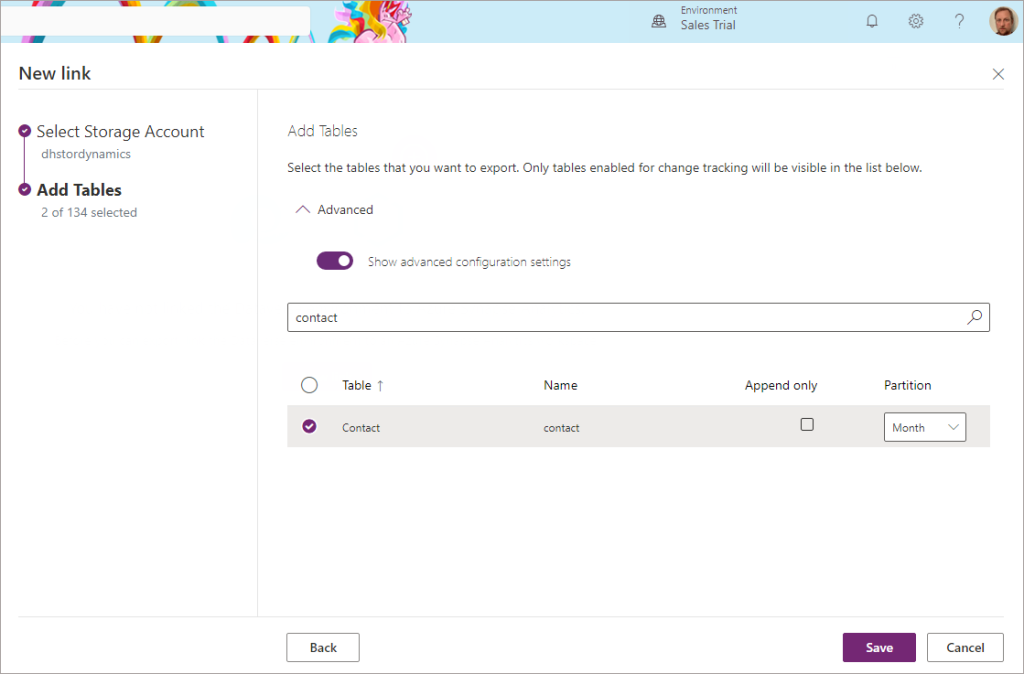This screenshot has width=1024, height=674.
Task: Deselect the Contact table row
Action: tap(310, 426)
